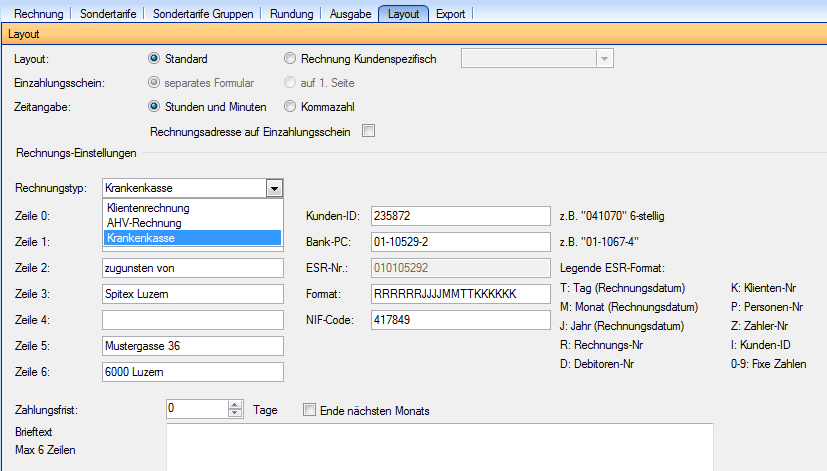
Task: Switch to the Rechnung tab
Action: coord(37,14)
